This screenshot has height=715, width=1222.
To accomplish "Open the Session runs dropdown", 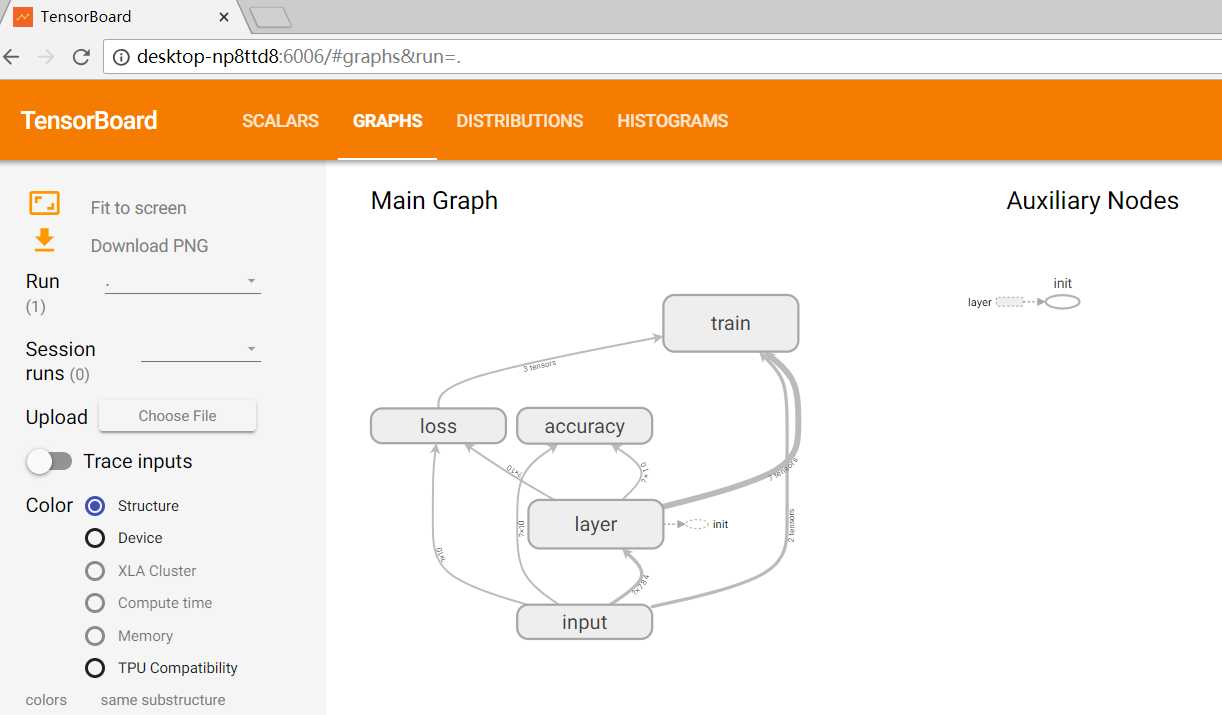I will (201, 350).
